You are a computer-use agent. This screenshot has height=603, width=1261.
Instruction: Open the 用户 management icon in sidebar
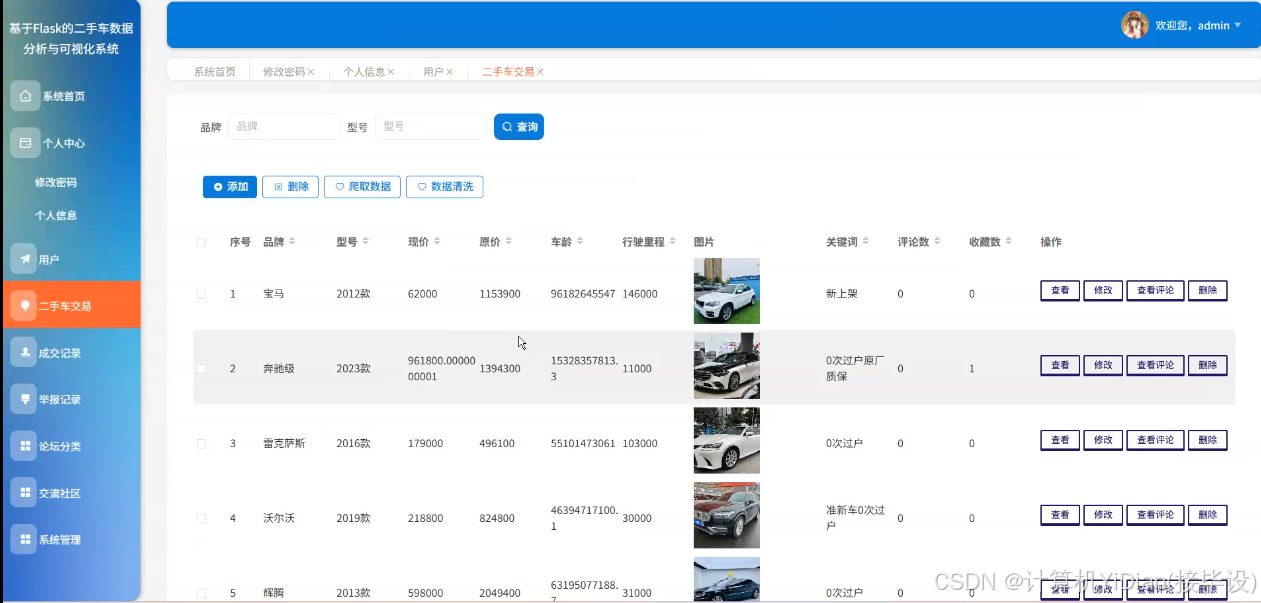tap(25, 258)
